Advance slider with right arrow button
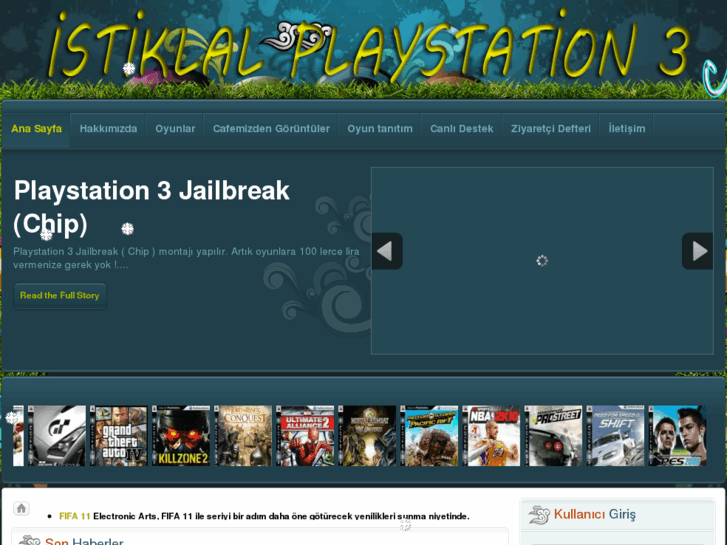The width and height of the screenshot is (727, 545). click(697, 251)
